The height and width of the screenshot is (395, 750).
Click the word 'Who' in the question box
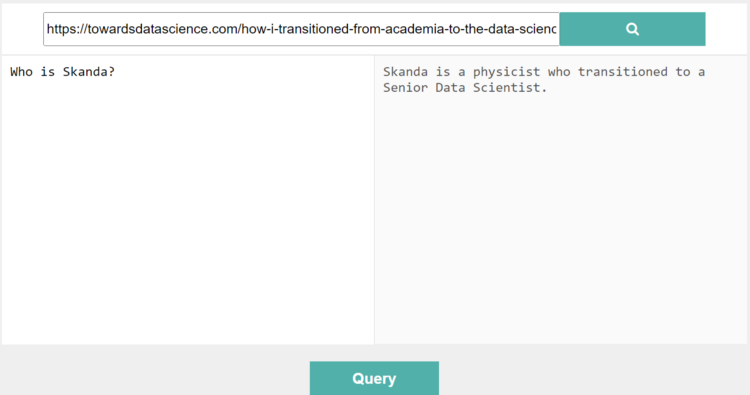pos(22,72)
